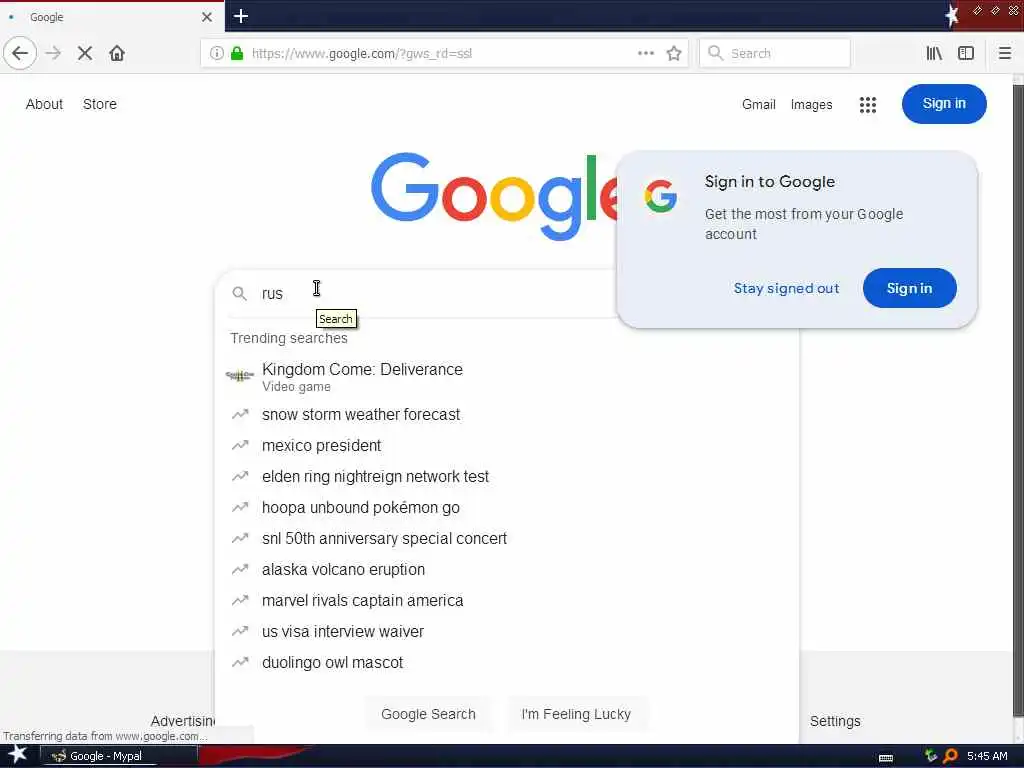Open the star start menu button on taskbar
Screen dimensions: 1024x768
click(x=18, y=754)
